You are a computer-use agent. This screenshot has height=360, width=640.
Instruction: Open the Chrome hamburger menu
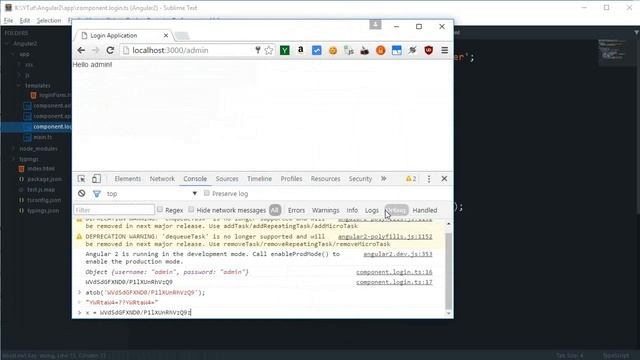[444, 50]
